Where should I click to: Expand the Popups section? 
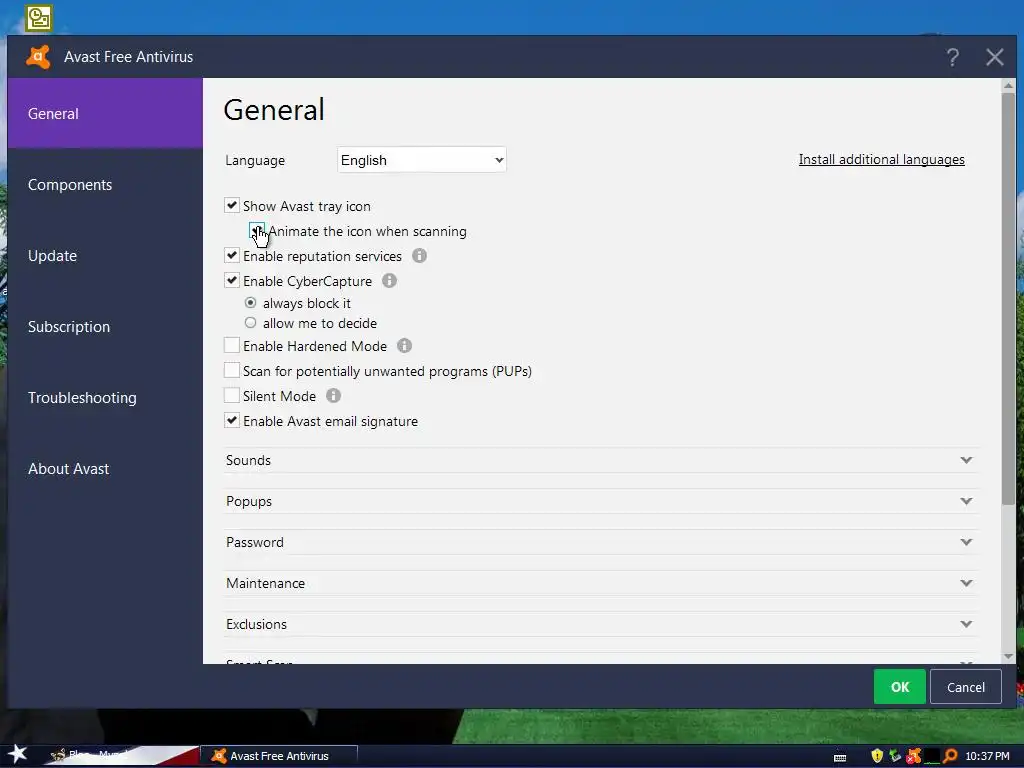coord(600,502)
